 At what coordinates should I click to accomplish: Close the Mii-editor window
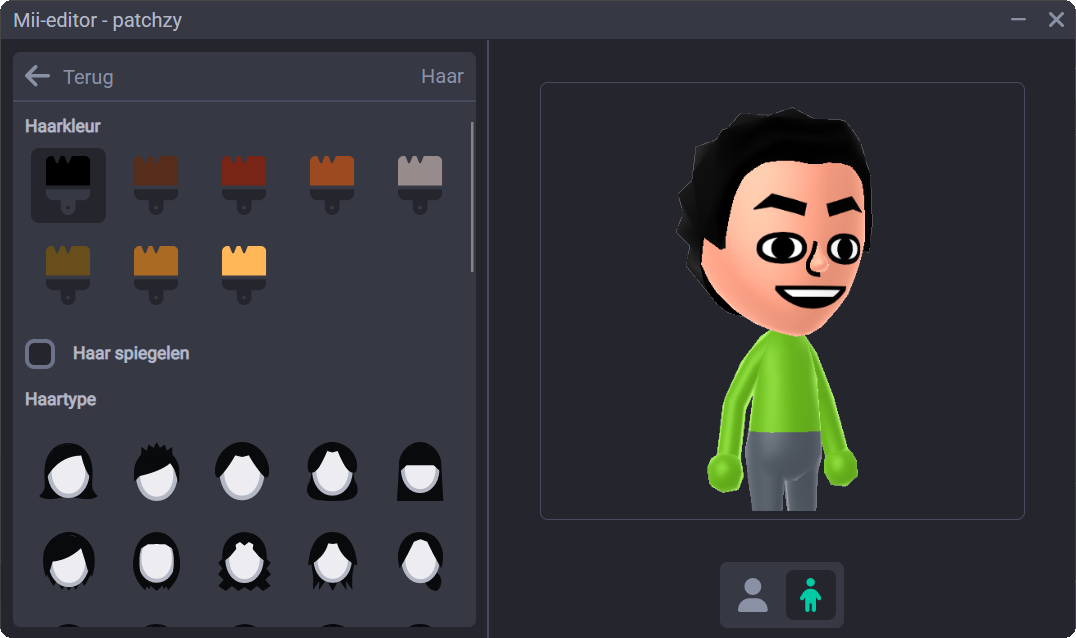click(1056, 19)
